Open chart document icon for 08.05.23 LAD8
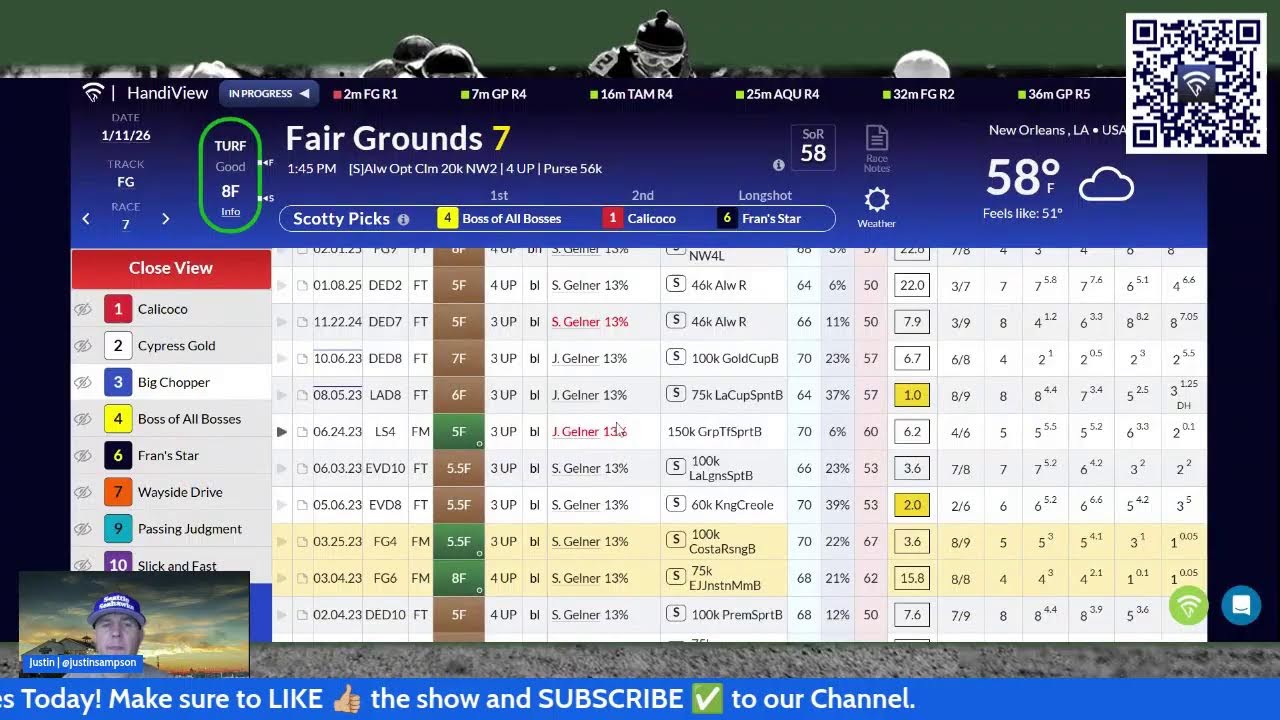The image size is (1280, 720). click(302, 395)
